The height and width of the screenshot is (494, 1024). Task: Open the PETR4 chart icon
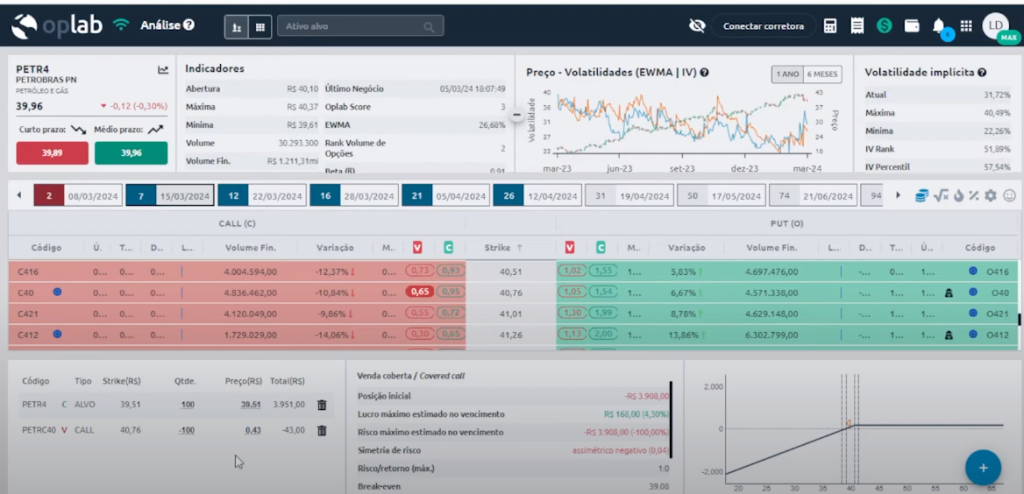[x=163, y=70]
